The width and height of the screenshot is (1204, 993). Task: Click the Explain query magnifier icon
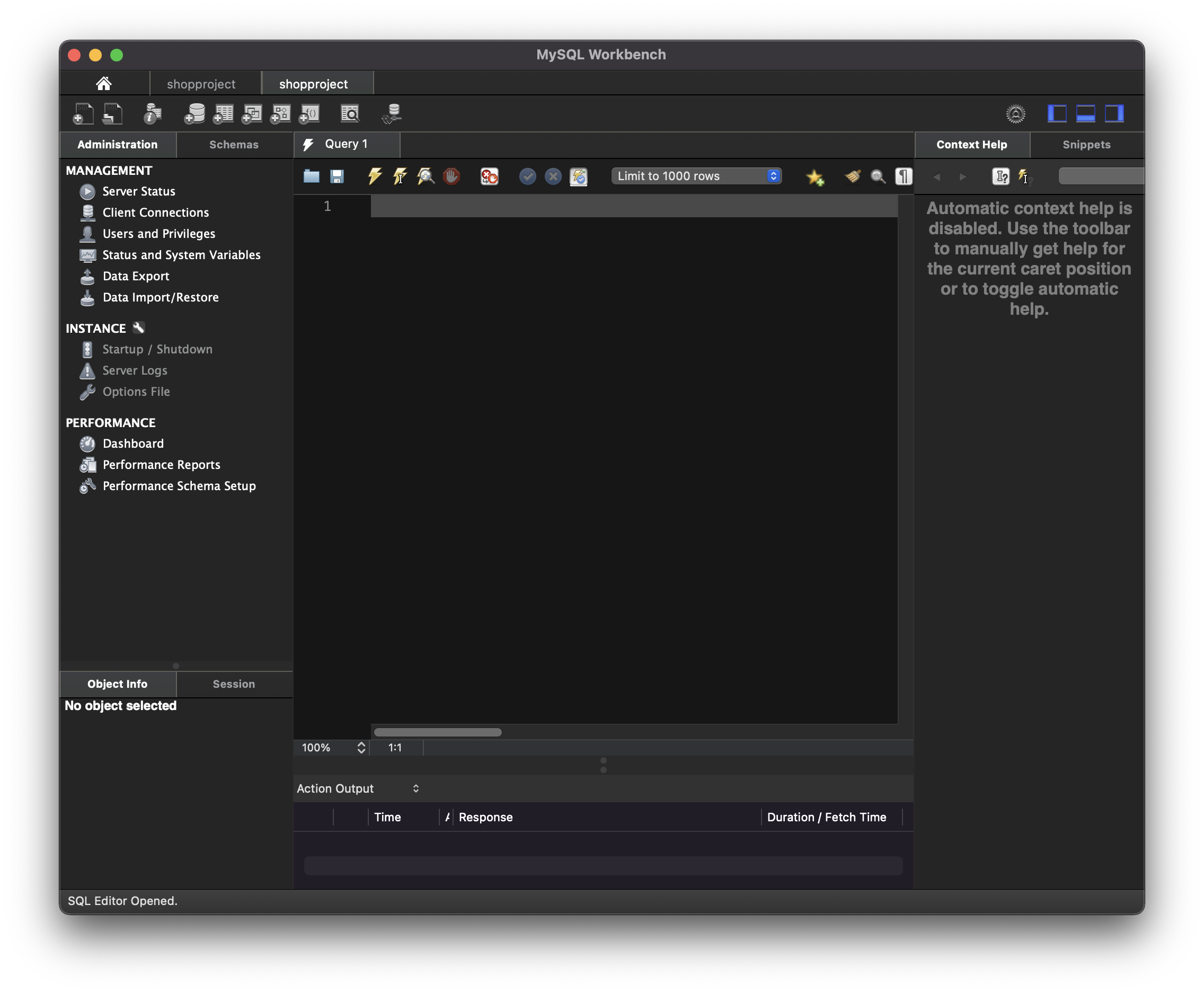(426, 176)
